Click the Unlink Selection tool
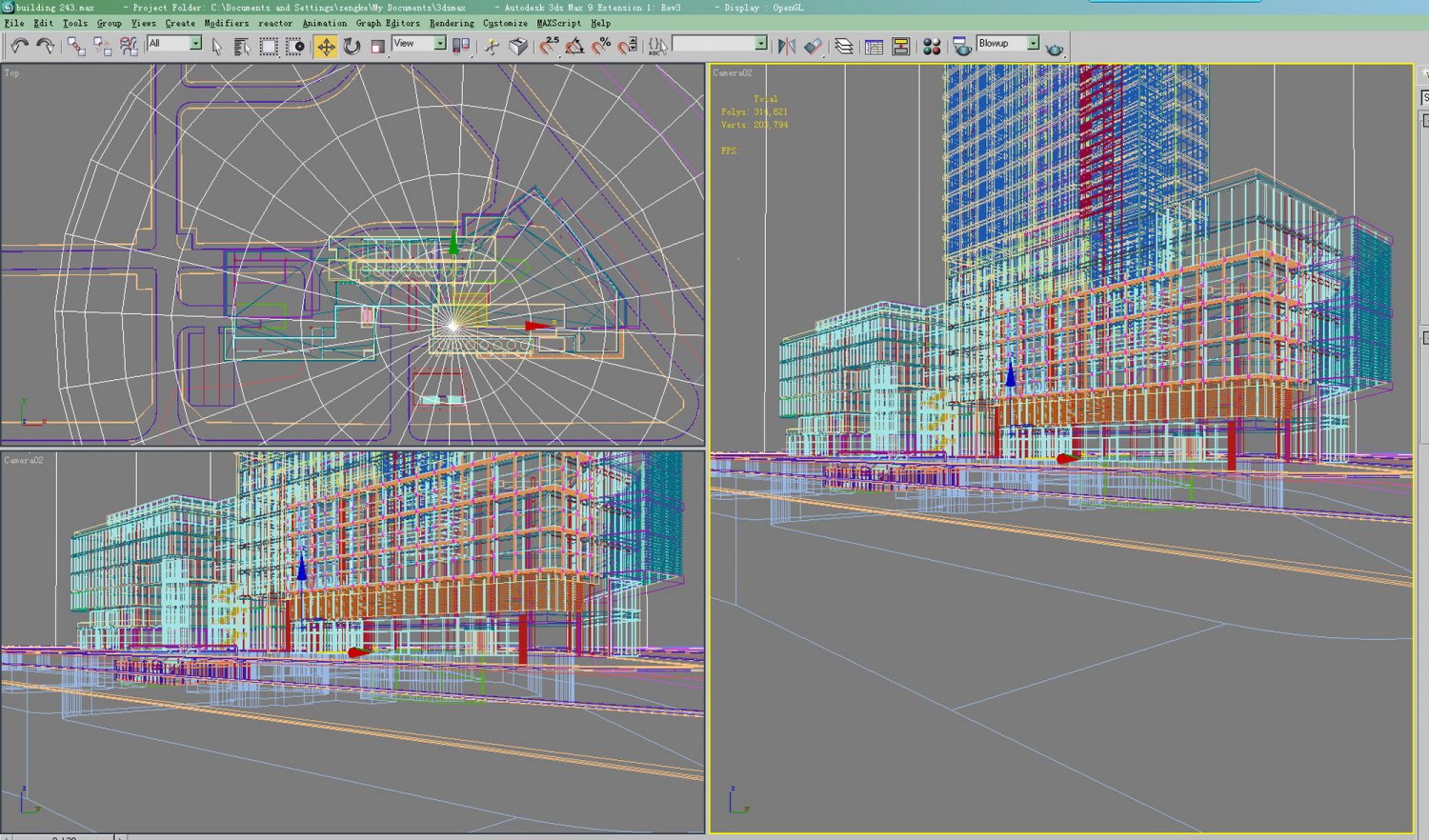1429x840 pixels. [x=102, y=46]
